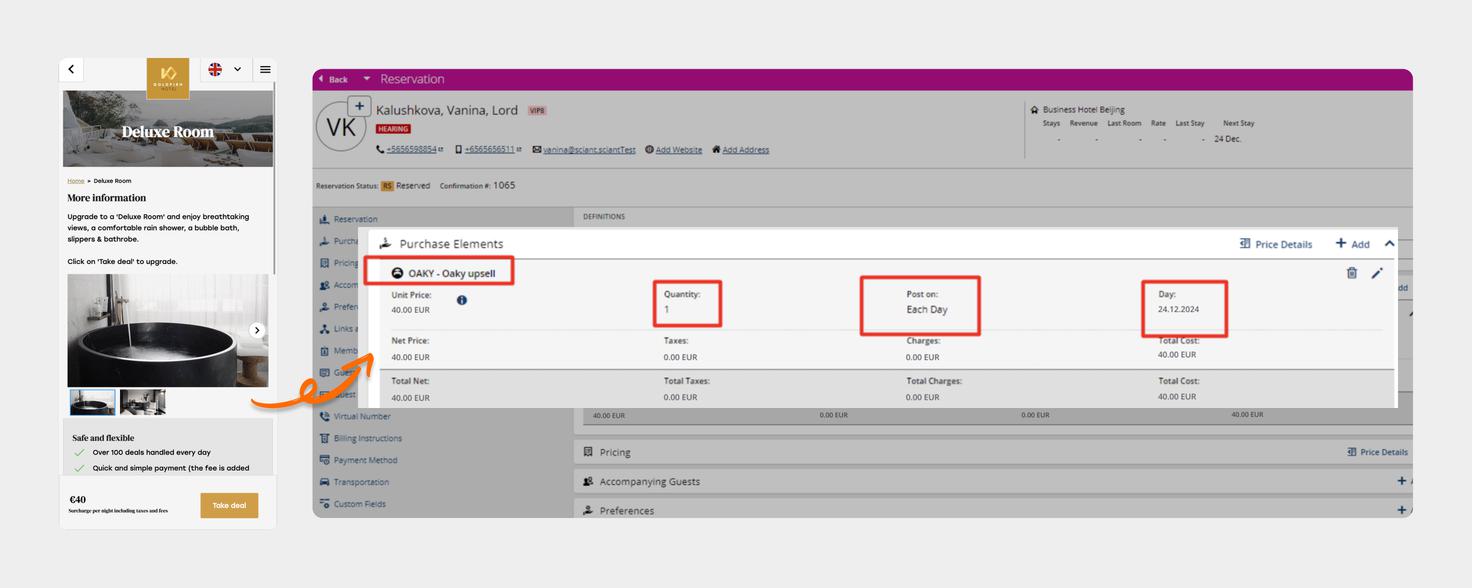Image resolution: width=1472 pixels, height=588 pixels.
Task: Open Price Details in Purchase Elements
Action: click(1275, 244)
